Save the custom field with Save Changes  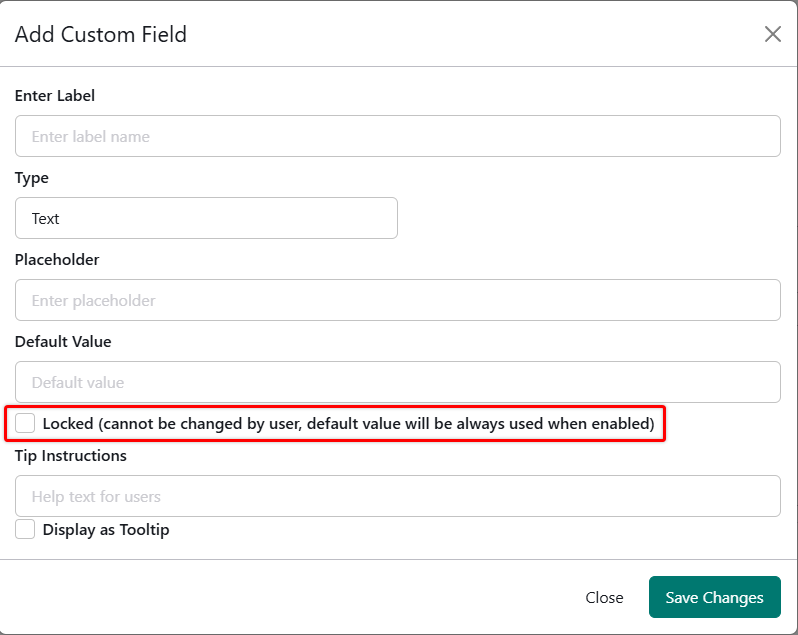pos(714,597)
